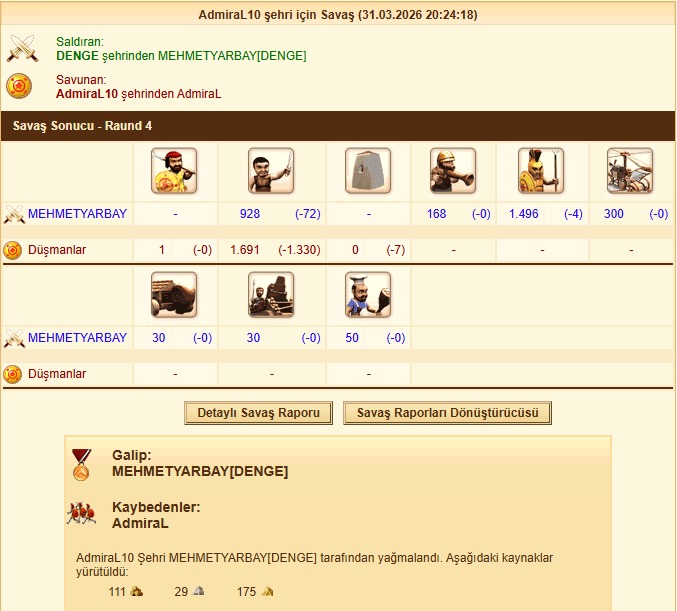This screenshot has height=611, width=677.
Task: Click looted marble amount 29
Action: coord(181,592)
